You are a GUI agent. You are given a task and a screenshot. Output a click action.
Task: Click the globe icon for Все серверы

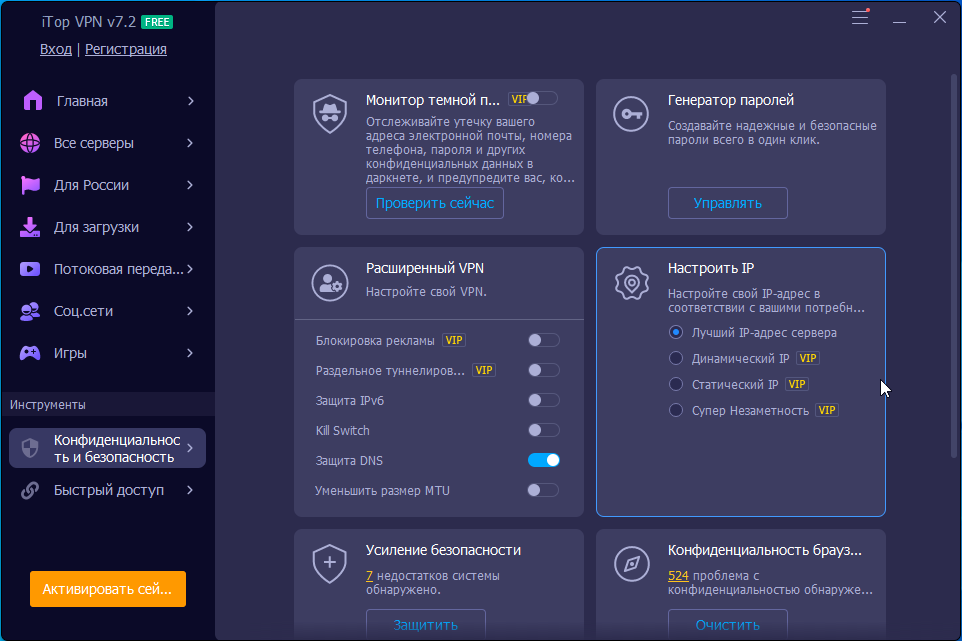point(31,143)
